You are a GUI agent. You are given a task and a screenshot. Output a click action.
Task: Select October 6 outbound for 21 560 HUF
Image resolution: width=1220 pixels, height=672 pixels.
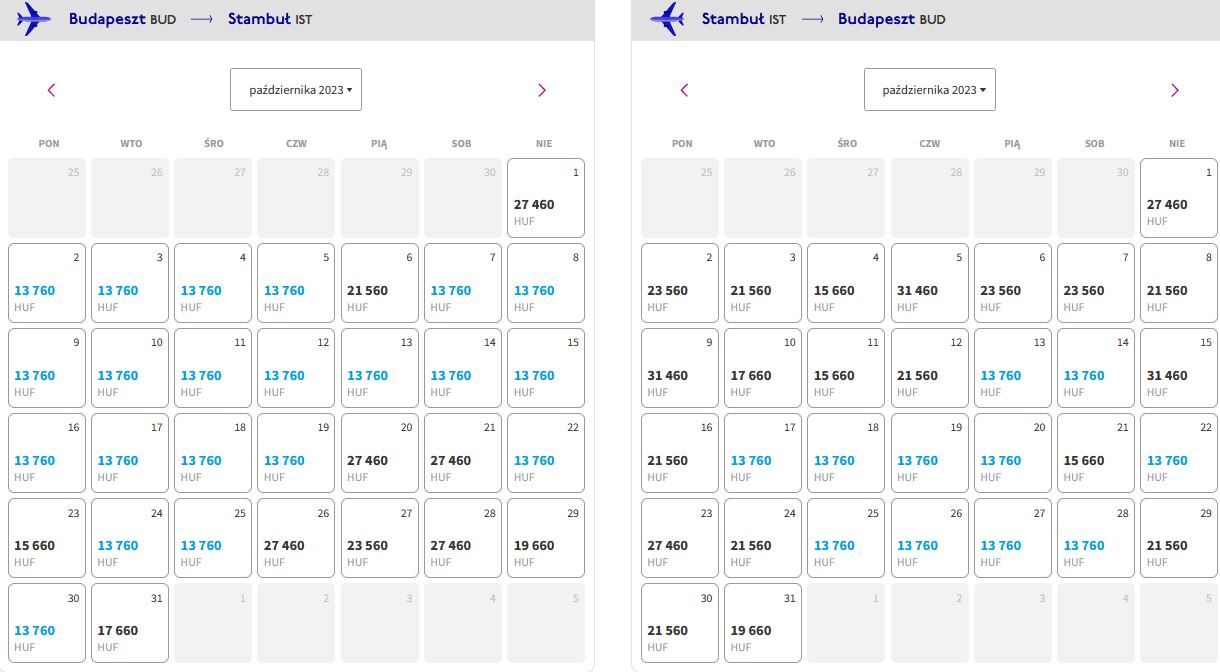(x=379, y=283)
